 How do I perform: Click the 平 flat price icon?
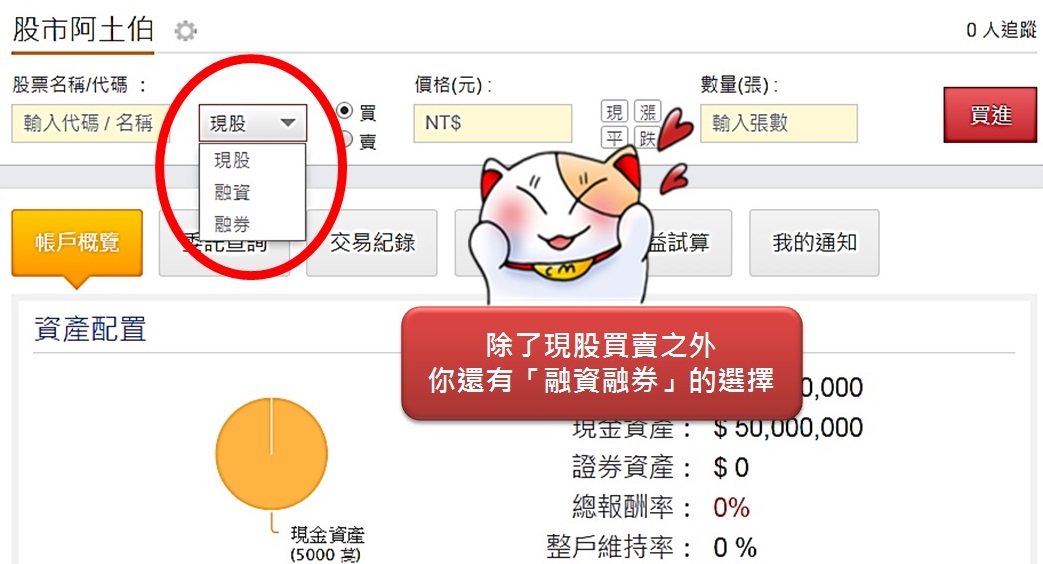(614, 138)
